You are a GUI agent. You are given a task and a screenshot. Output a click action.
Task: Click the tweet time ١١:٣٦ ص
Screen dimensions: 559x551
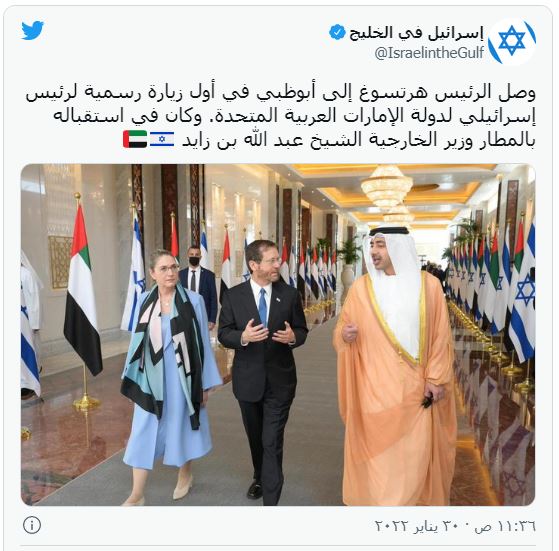coord(505,526)
